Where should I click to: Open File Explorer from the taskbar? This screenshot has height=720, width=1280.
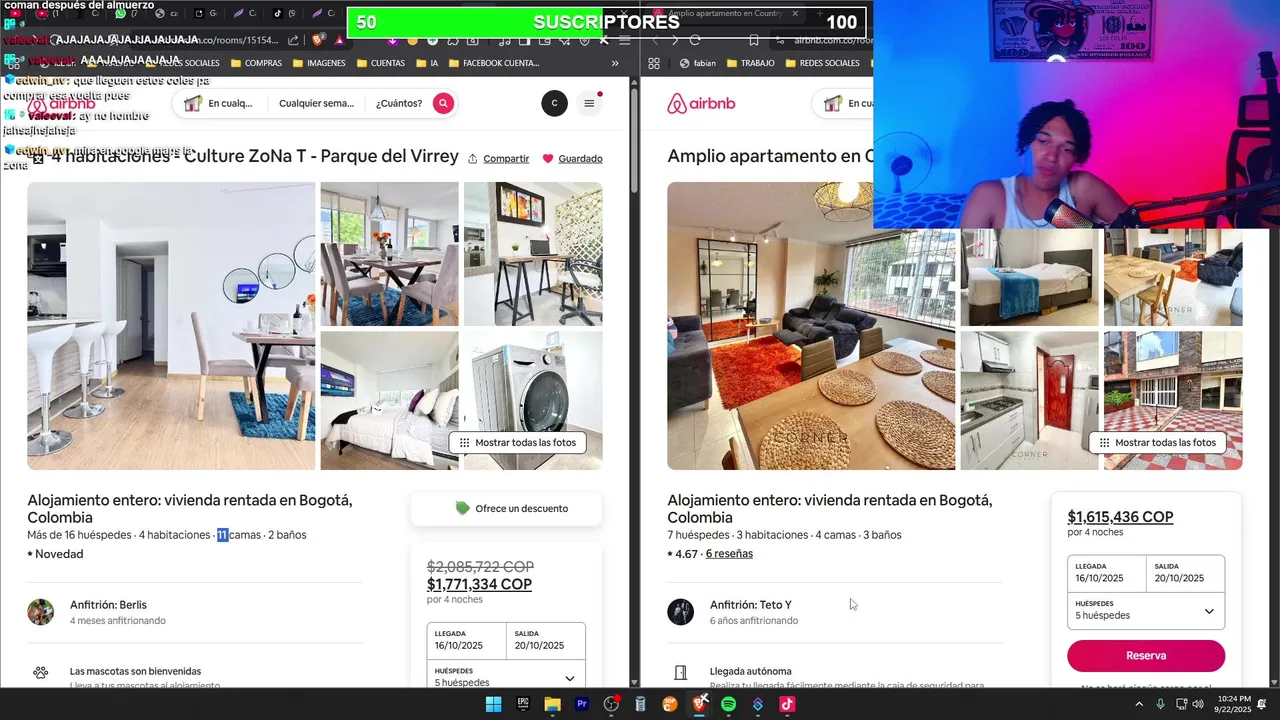pyautogui.click(x=552, y=704)
